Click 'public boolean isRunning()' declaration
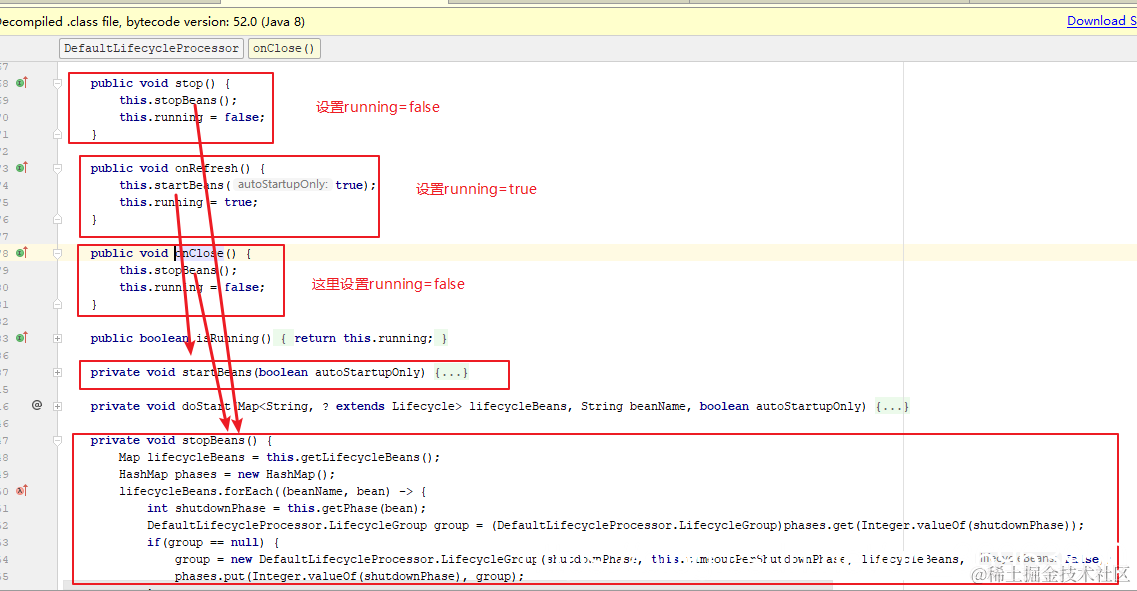 [181, 339]
